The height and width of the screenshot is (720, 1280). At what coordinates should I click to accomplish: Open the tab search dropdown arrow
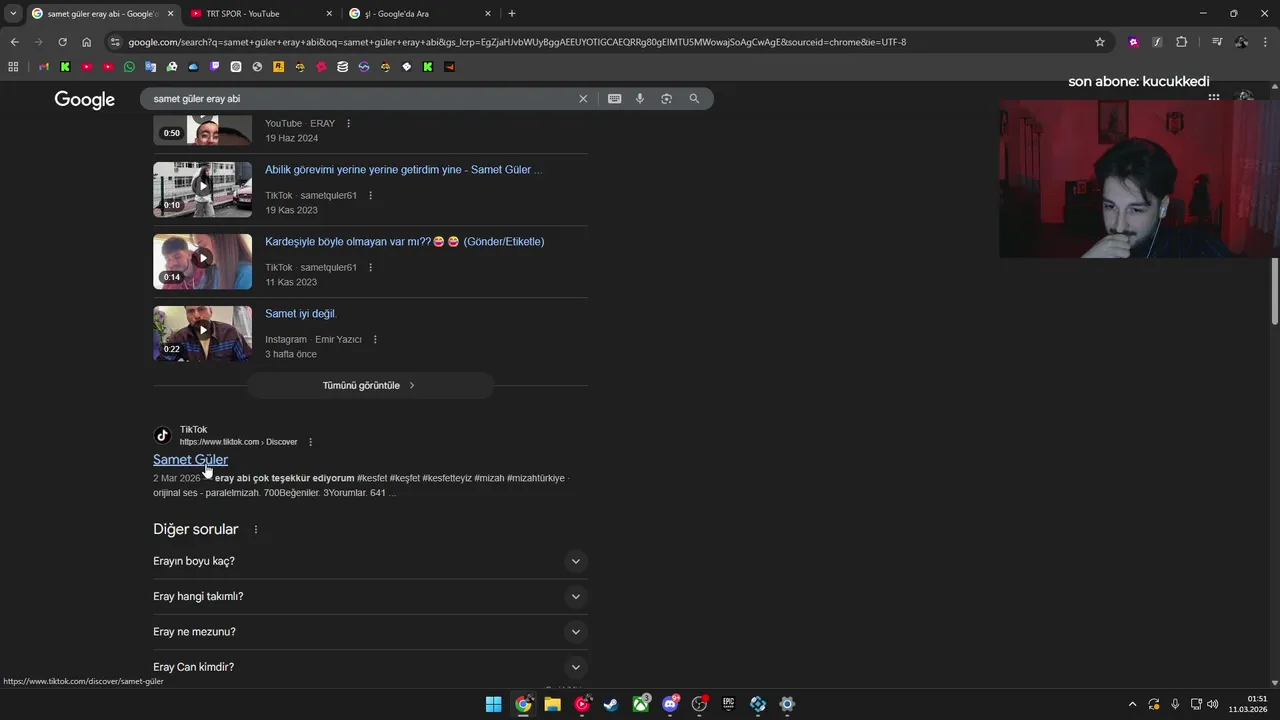pyautogui.click(x=13, y=14)
